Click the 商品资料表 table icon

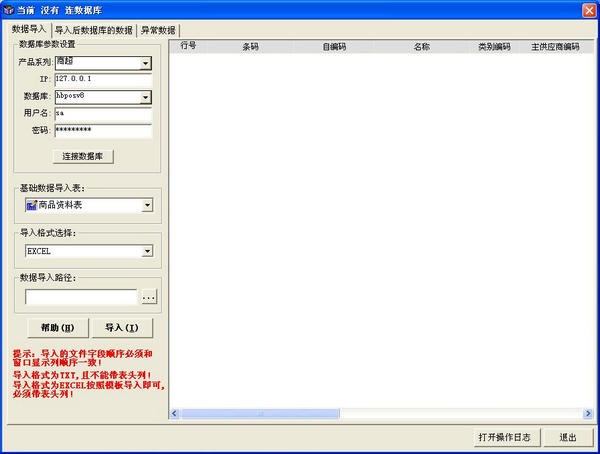(31, 206)
